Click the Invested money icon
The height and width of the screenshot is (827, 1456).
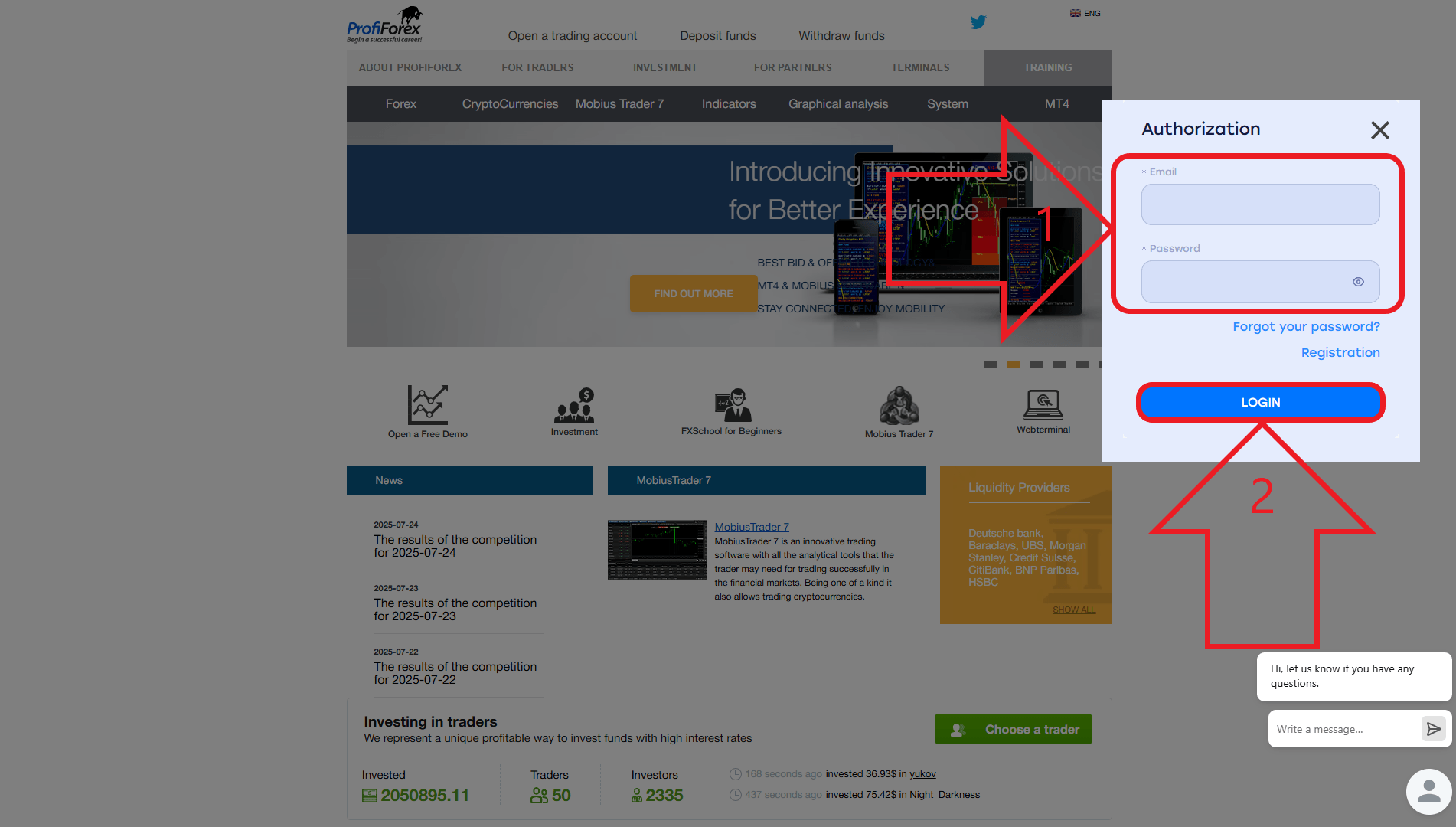pyautogui.click(x=370, y=796)
